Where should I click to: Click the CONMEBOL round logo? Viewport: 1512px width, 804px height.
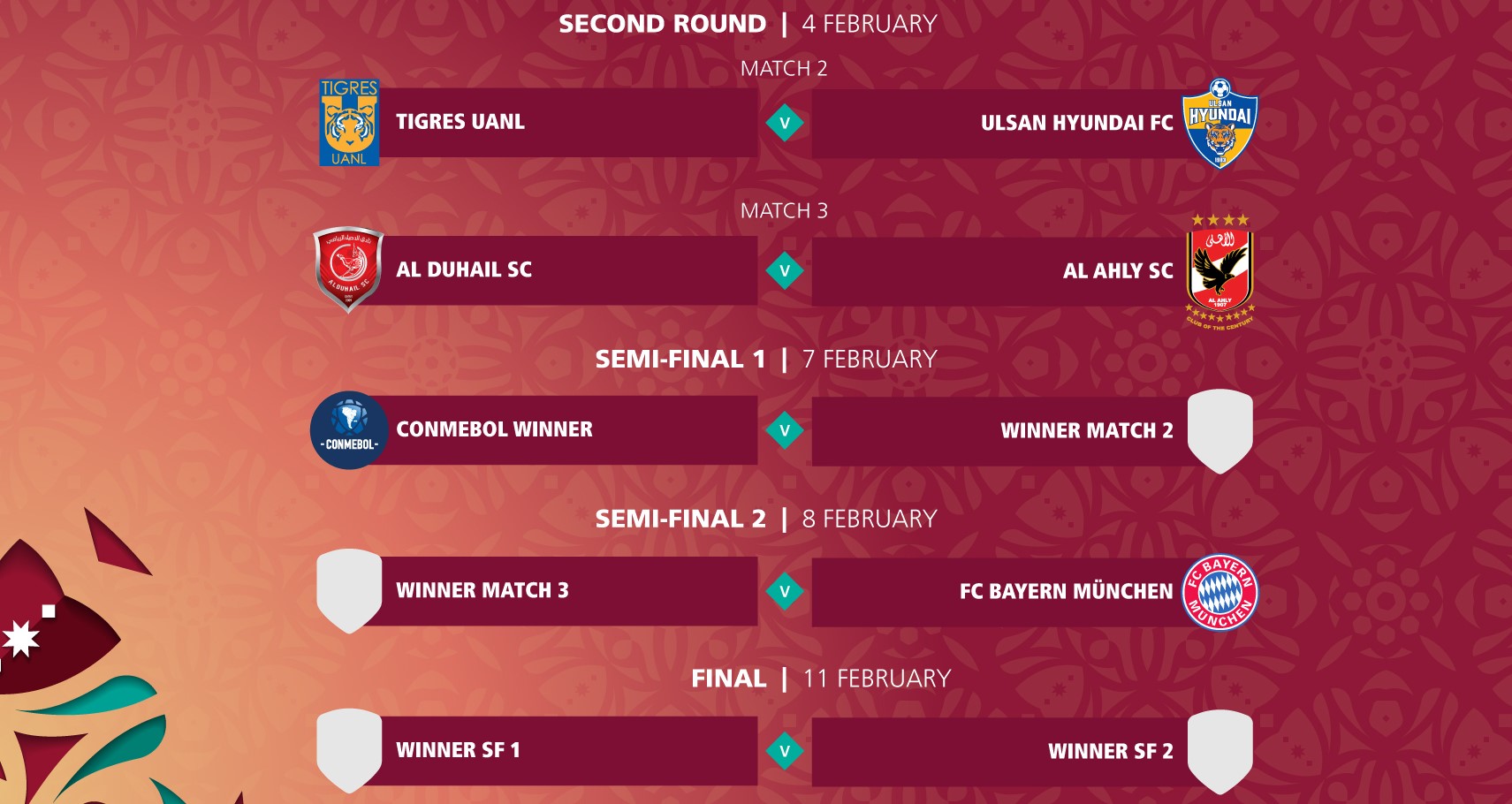(349, 430)
